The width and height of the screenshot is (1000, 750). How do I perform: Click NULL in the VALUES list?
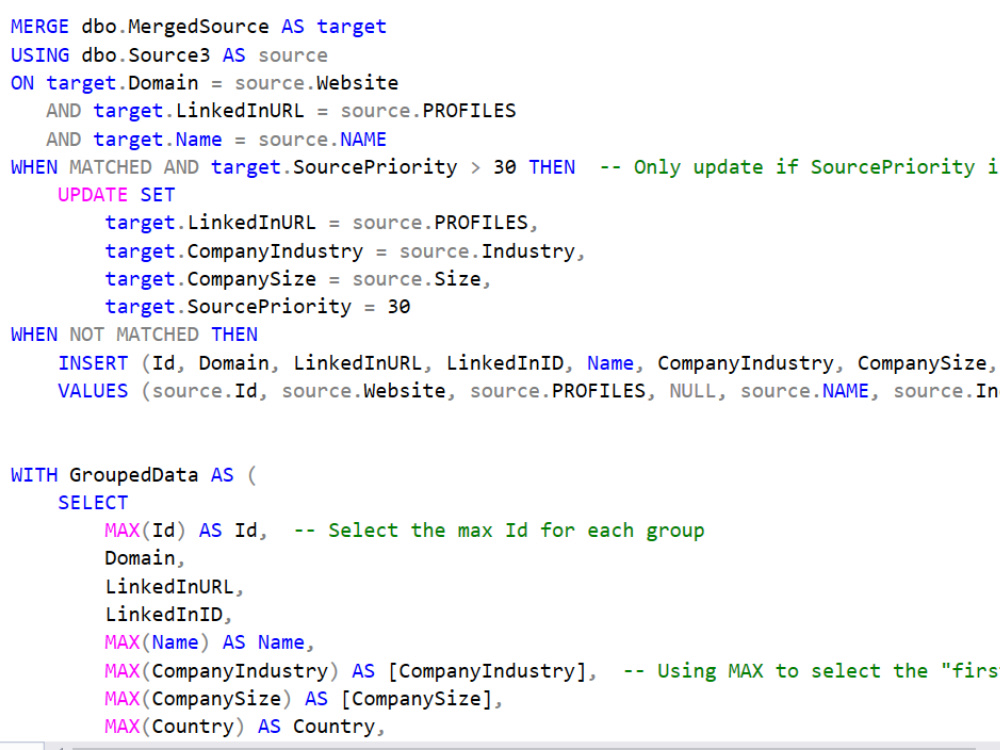(693, 391)
